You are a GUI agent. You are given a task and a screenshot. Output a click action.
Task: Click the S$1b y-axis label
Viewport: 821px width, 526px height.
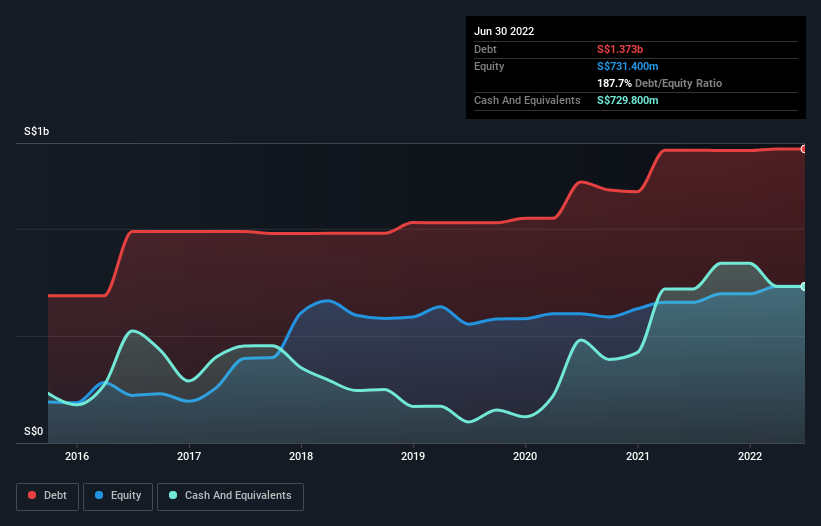tap(37, 131)
